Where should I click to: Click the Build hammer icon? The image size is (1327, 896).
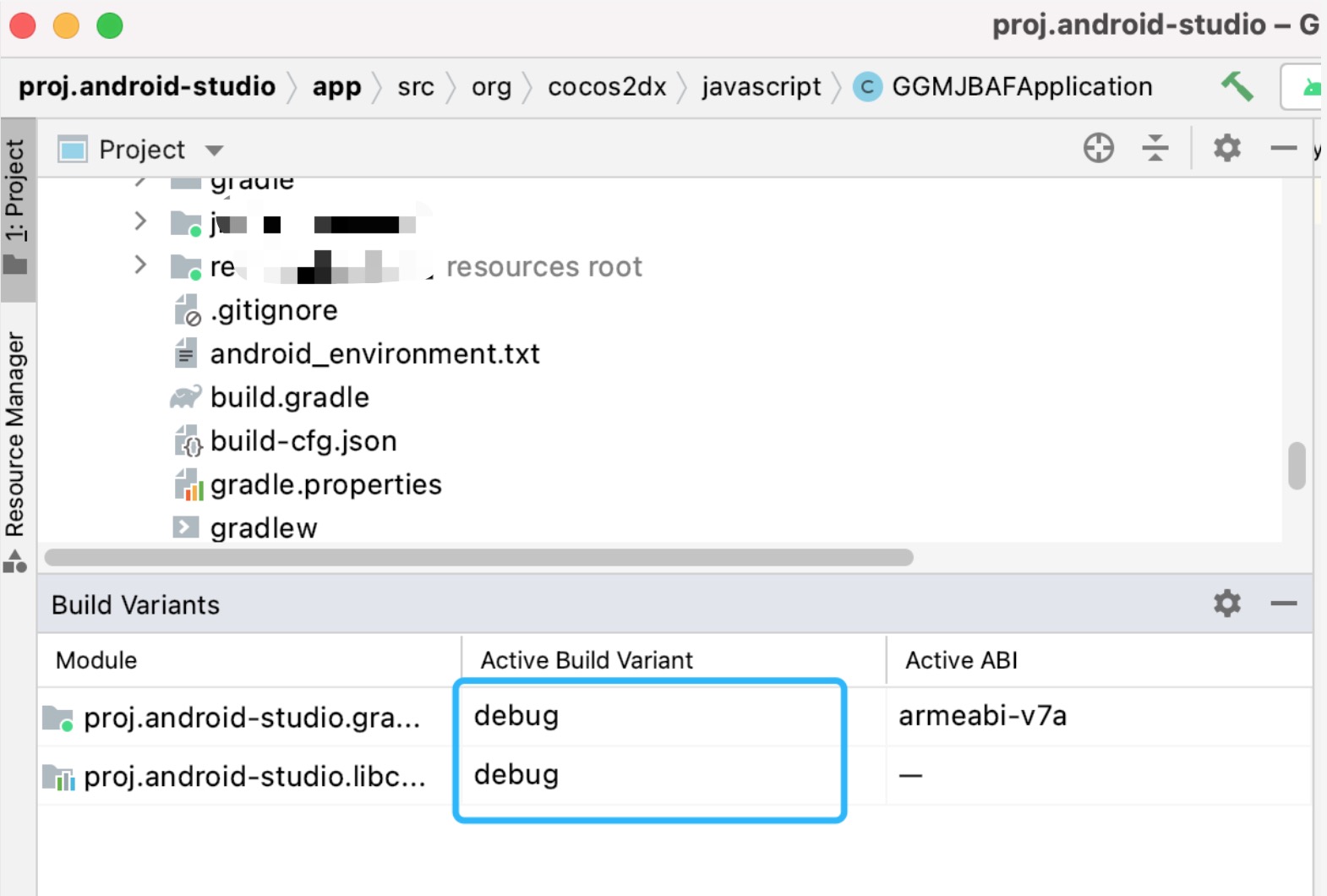1237,85
